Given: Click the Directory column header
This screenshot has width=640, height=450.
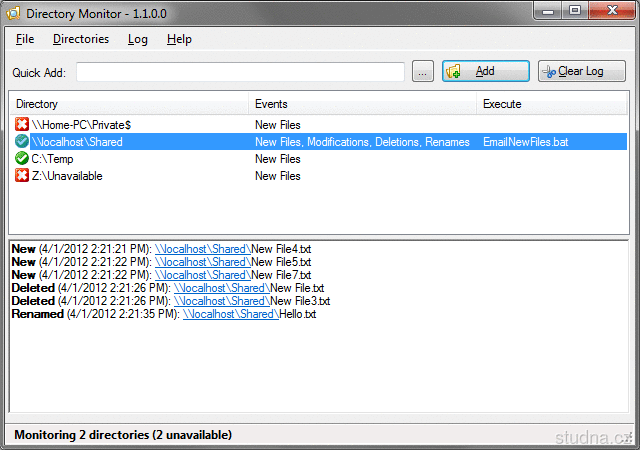Looking at the screenshot, I should 129,104.
